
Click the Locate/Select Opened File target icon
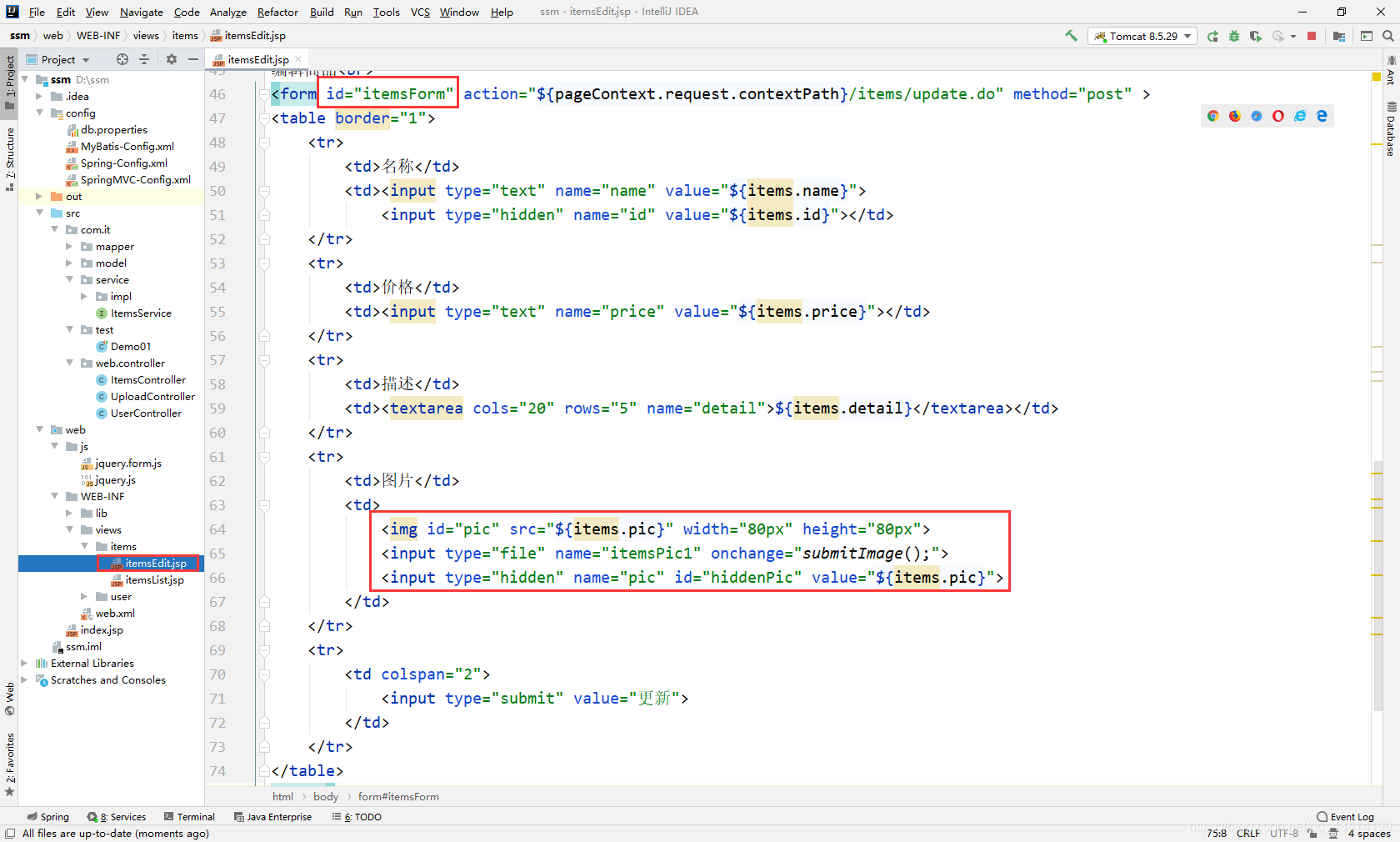point(122,59)
